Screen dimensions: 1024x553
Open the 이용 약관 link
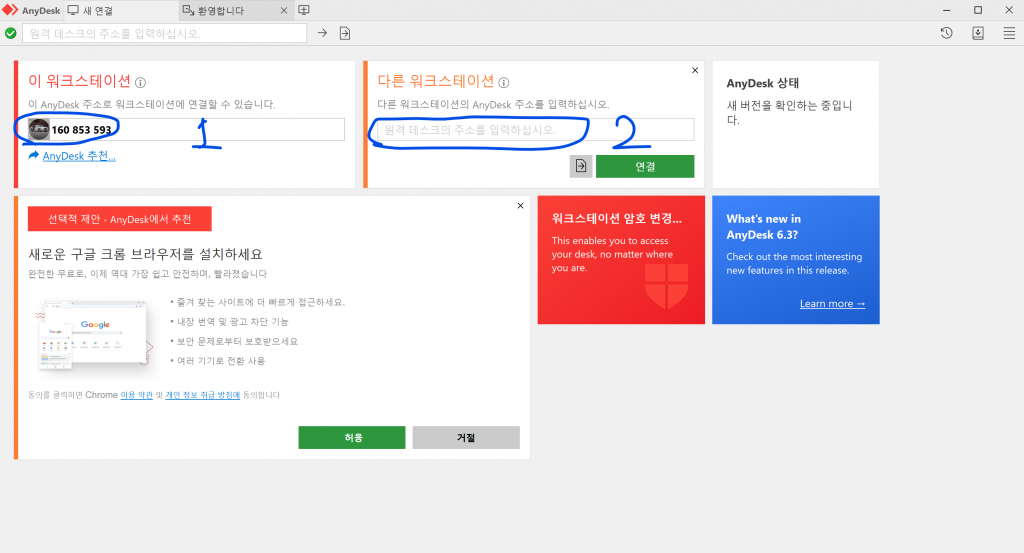click(136, 395)
